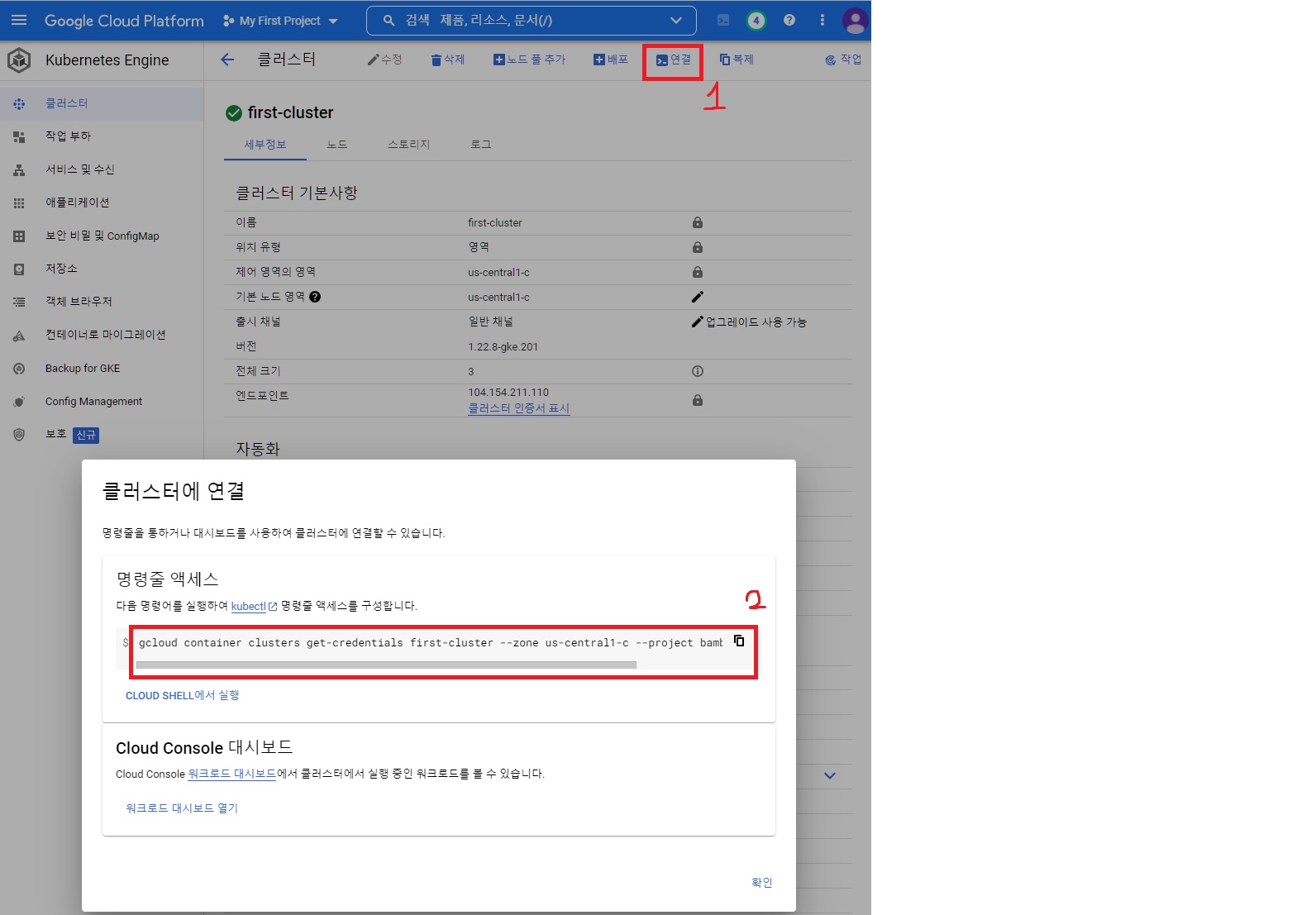
Task: Click help icon next to 기본 노드 영역
Action: [315, 297]
